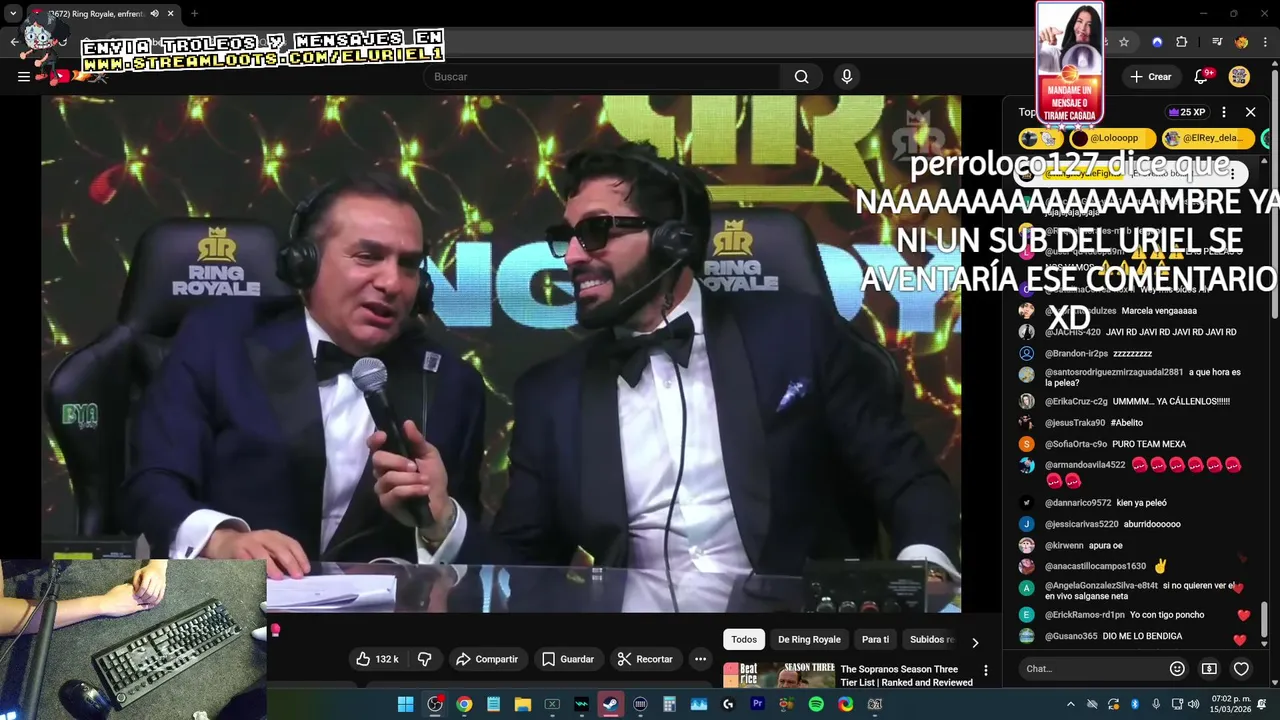The width and height of the screenshot is (1280, 720).
Task: Open Chrome media controls icon
Action: coord(1217,42)
